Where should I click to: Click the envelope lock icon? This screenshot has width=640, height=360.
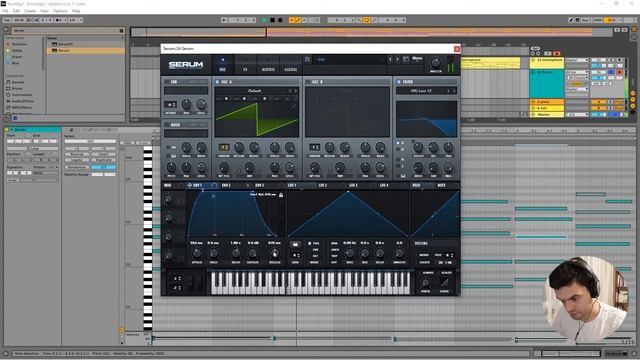coord(281,195)
